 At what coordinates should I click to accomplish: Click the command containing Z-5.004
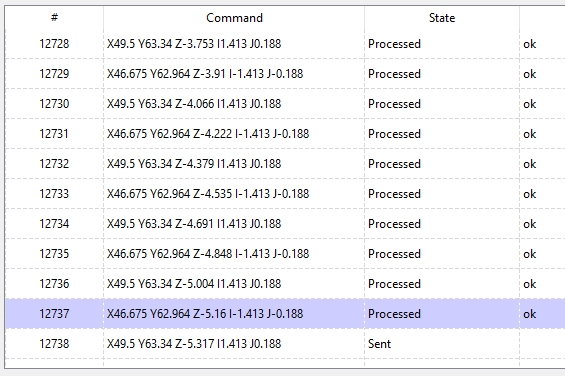[194, 284]
